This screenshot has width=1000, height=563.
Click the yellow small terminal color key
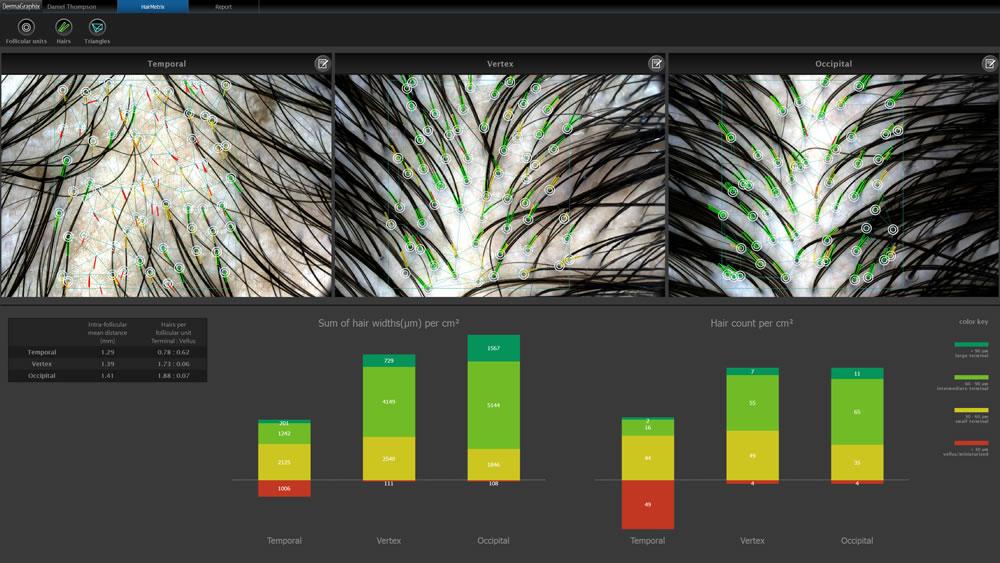point(971,410)
